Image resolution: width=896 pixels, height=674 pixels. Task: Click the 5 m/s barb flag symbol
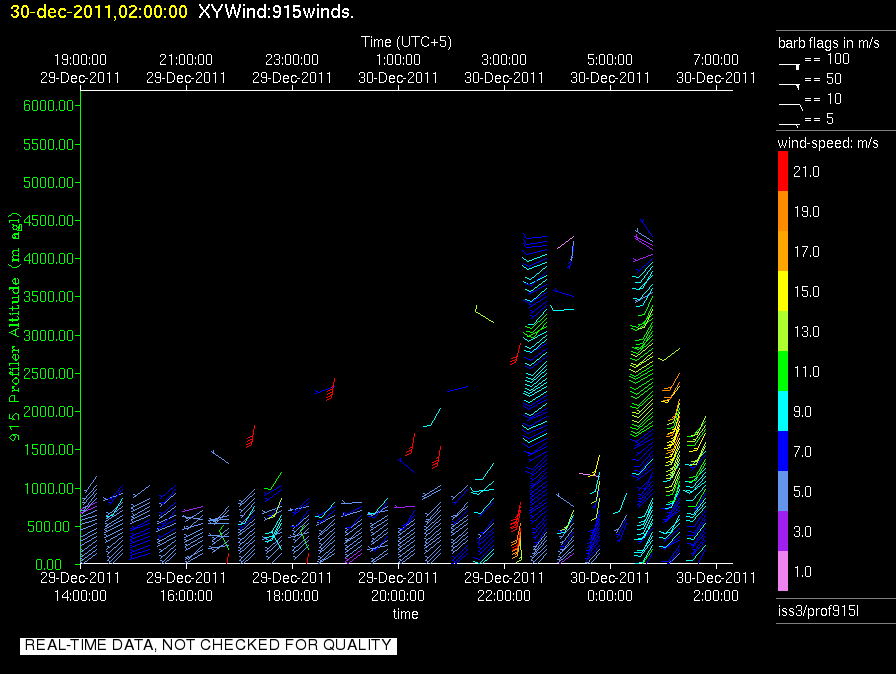point(790,125)
